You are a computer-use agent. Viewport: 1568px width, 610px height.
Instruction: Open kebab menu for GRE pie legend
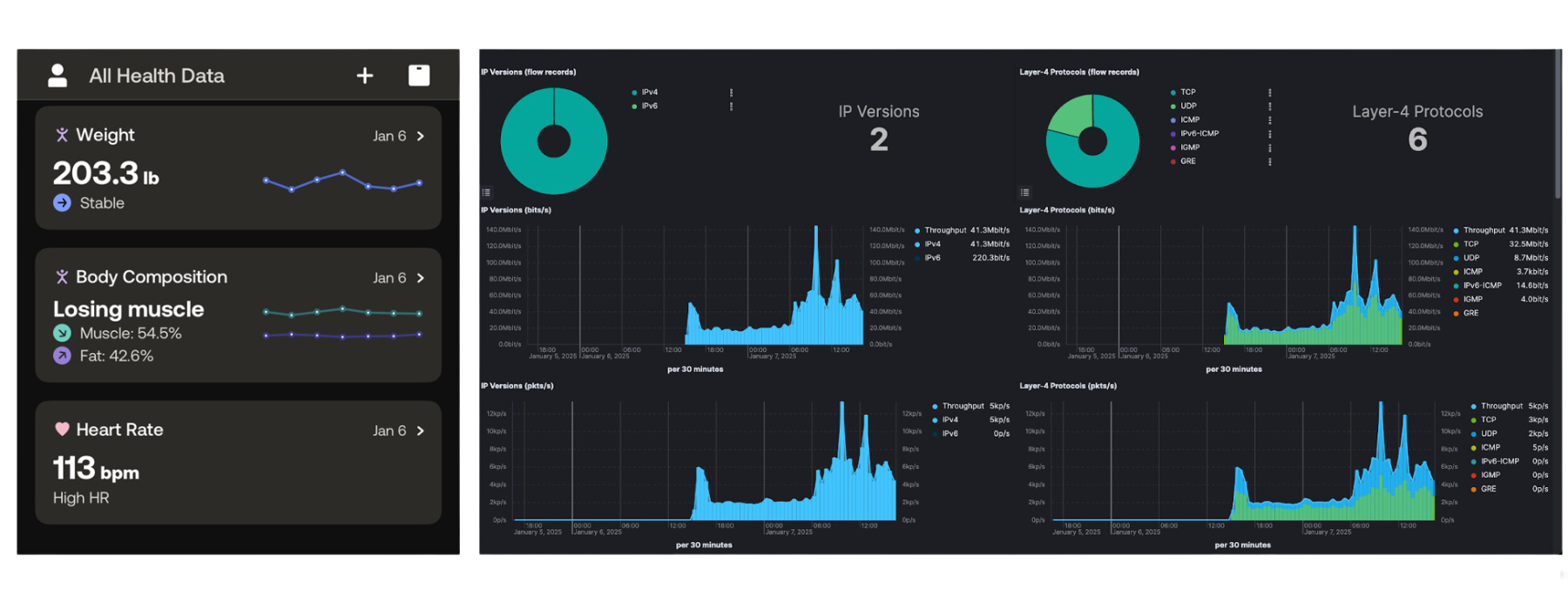[1269, 161]
